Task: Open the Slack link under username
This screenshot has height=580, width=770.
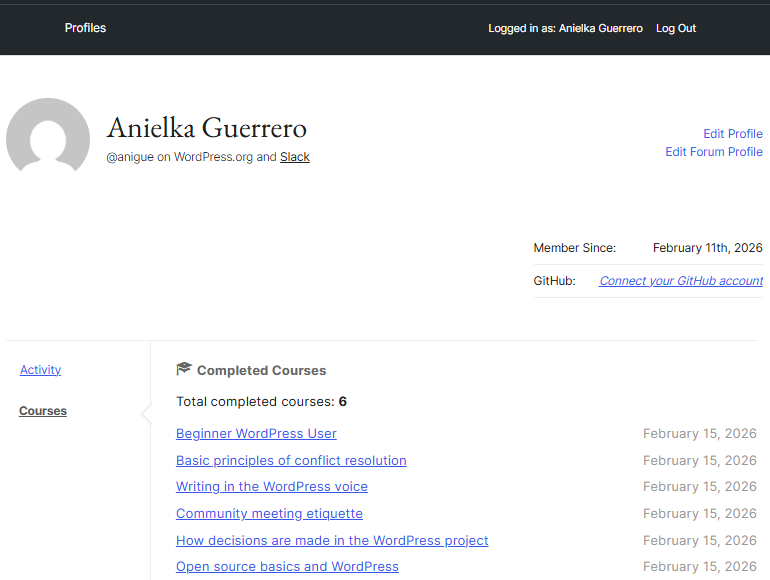Action: [295, 157]
